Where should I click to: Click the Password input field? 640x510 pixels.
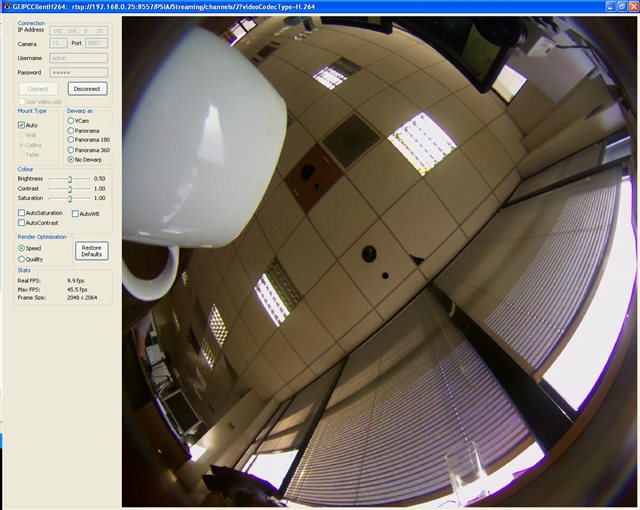(79, 73)
